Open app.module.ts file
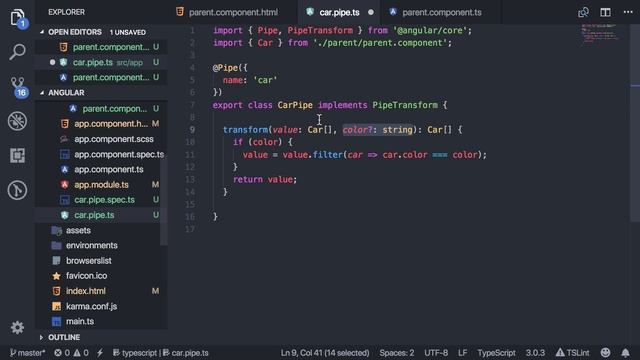Viewport: 640px width, 360px height. [101, 184]
